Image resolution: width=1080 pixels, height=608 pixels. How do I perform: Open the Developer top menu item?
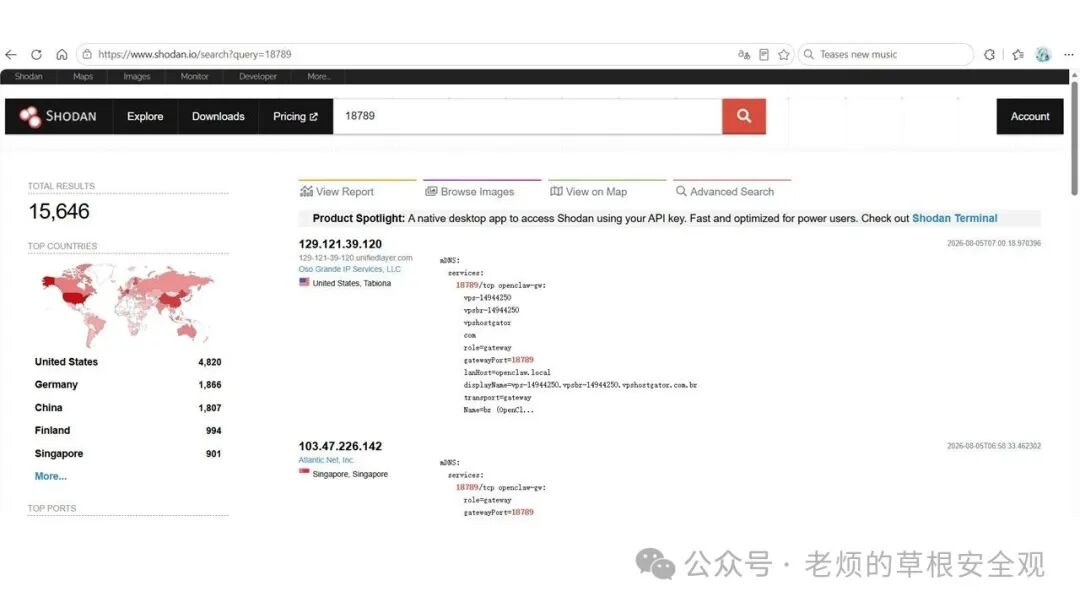point(258,76)
